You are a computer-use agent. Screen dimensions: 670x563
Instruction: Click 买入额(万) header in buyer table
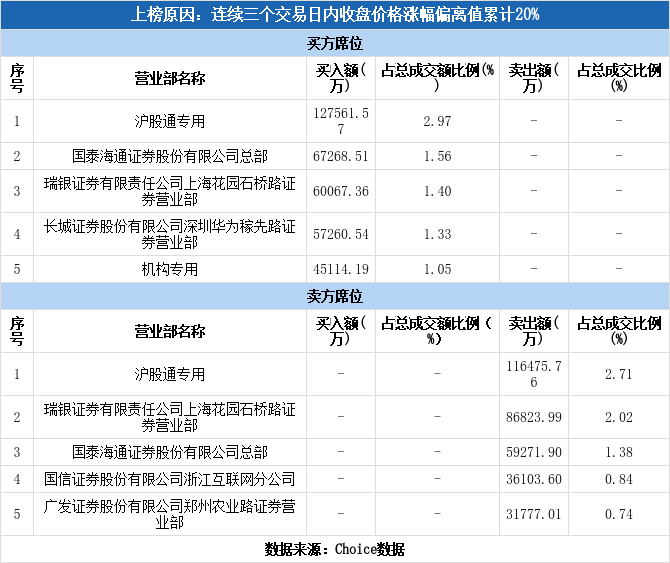(341, 78)
